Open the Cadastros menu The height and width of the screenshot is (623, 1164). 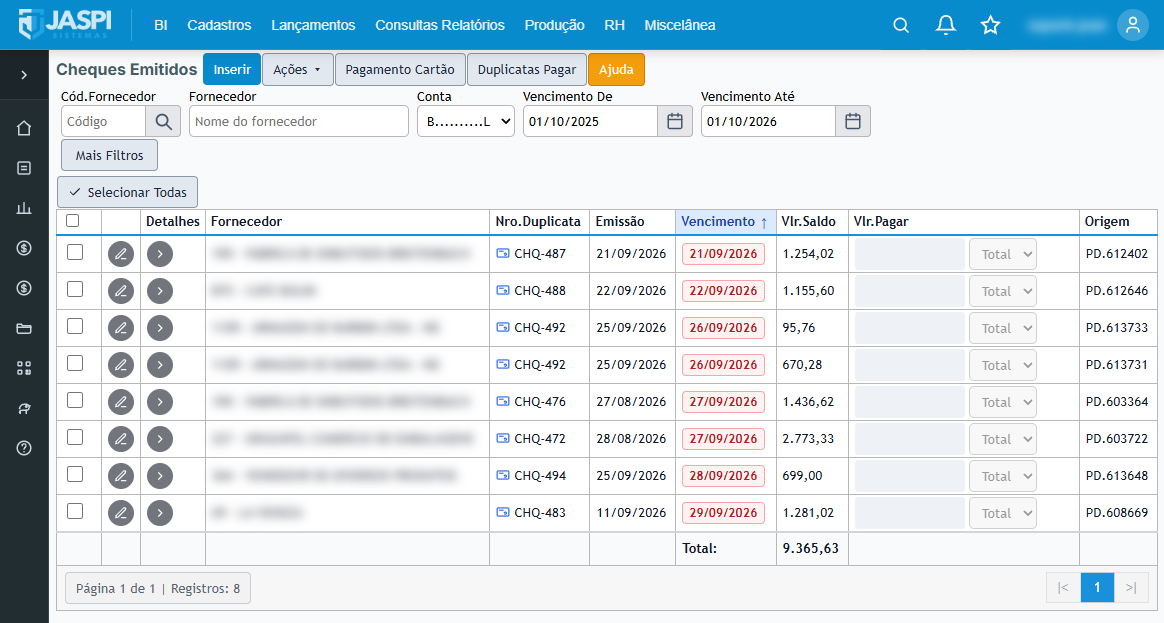coord(219,25)
